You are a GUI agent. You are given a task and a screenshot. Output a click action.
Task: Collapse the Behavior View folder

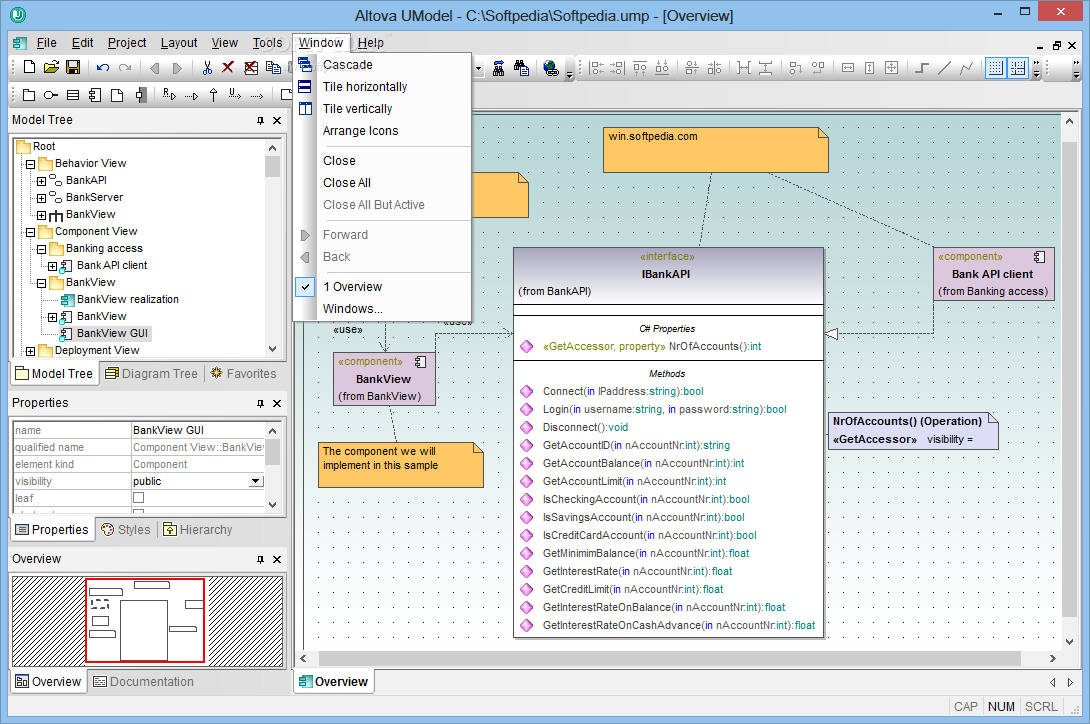31,165
